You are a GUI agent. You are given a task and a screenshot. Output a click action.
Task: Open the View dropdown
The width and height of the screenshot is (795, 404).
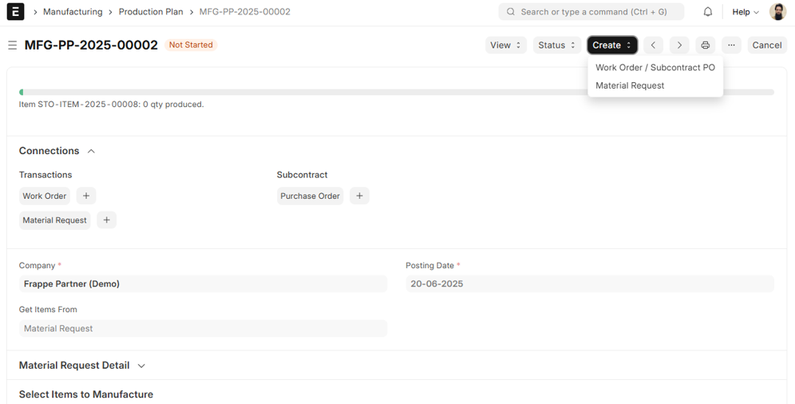click(x=505, y=45)
